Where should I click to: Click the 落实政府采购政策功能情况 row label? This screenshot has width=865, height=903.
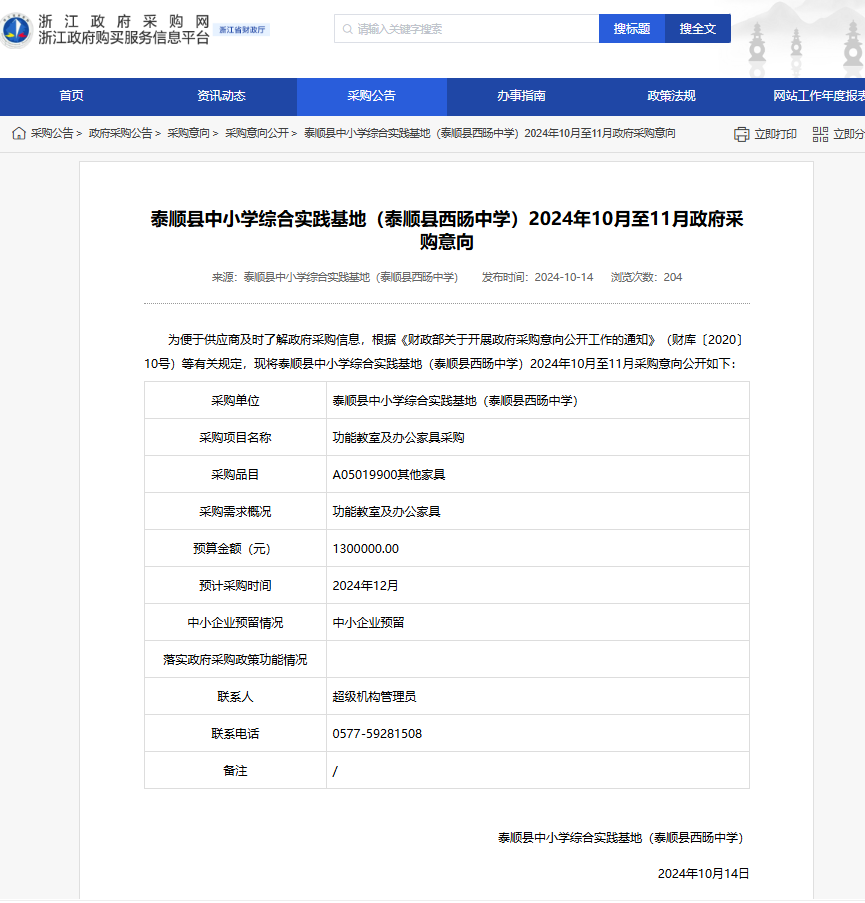pyautogui.click(x=236, y=660)
